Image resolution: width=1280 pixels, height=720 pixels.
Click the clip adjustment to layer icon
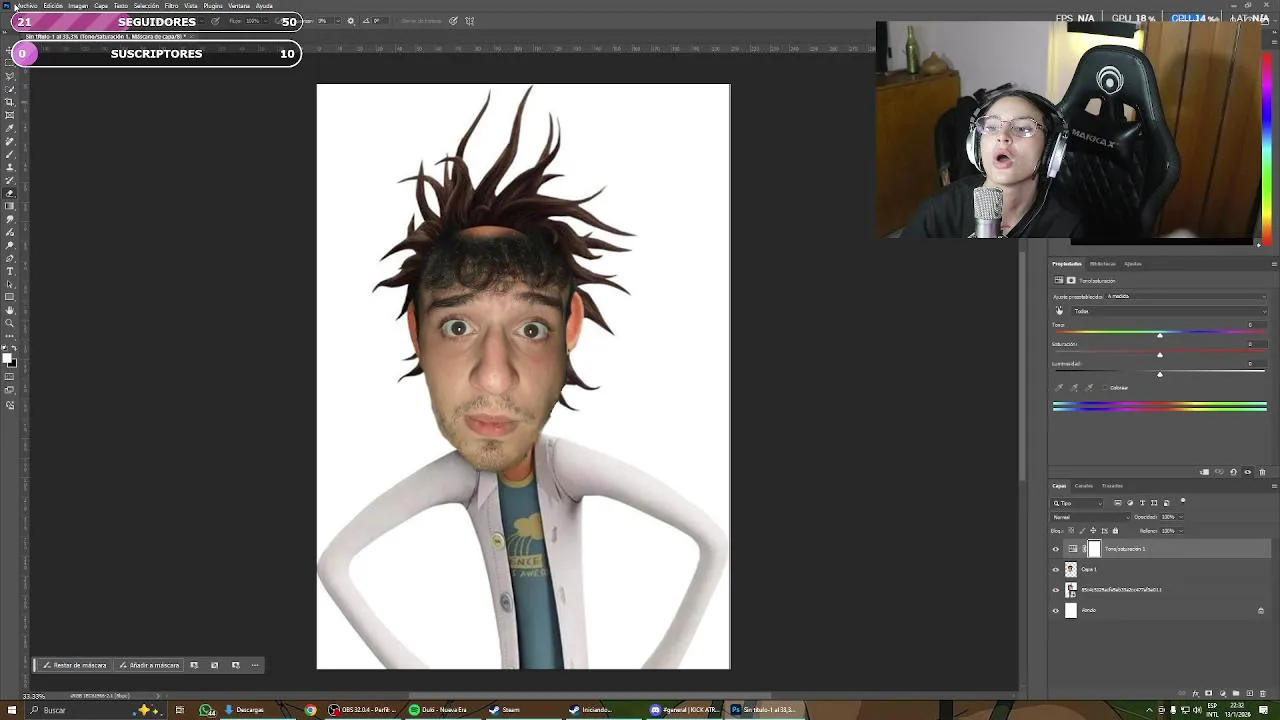click(1204, 472)
